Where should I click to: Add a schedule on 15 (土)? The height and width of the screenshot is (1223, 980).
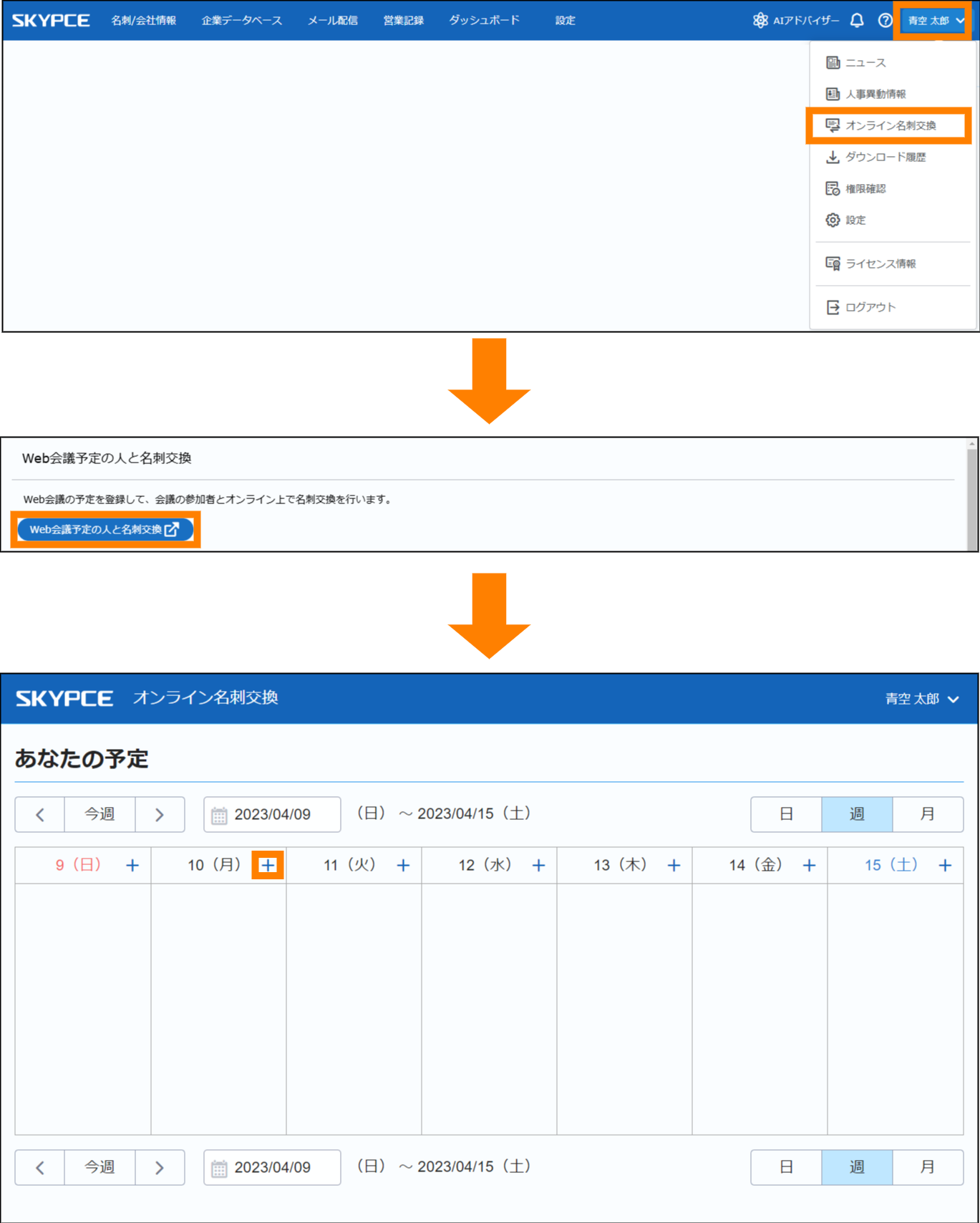coord(945,865)
